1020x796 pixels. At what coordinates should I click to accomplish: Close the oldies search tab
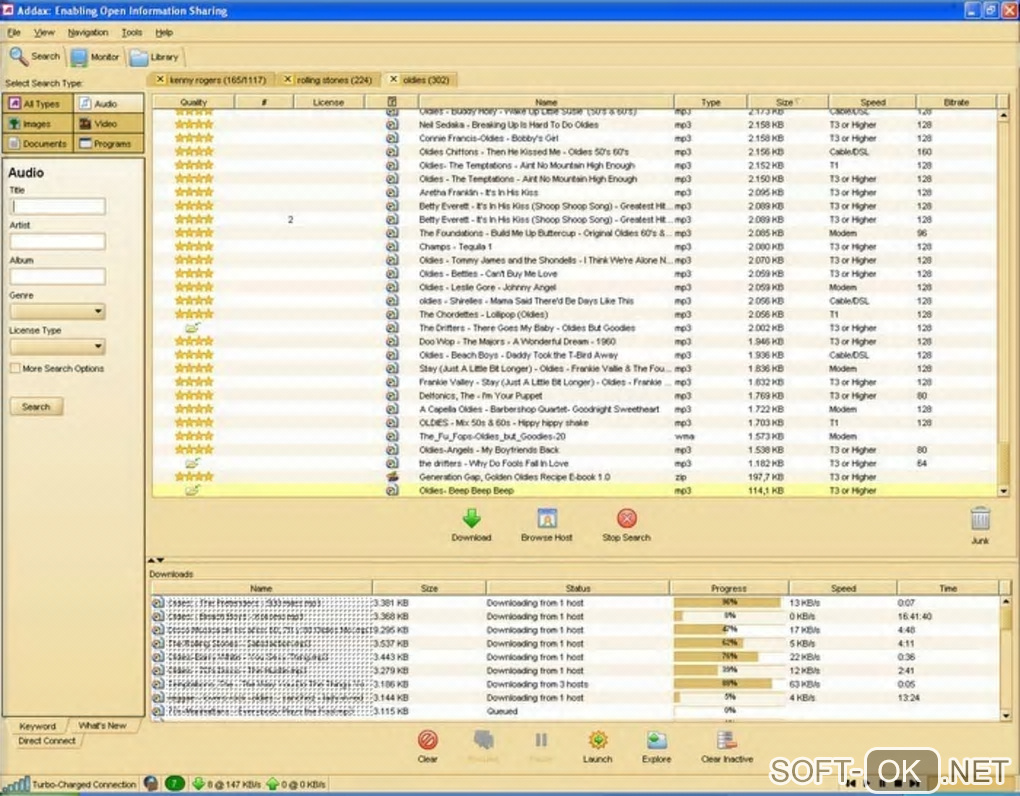394,79
